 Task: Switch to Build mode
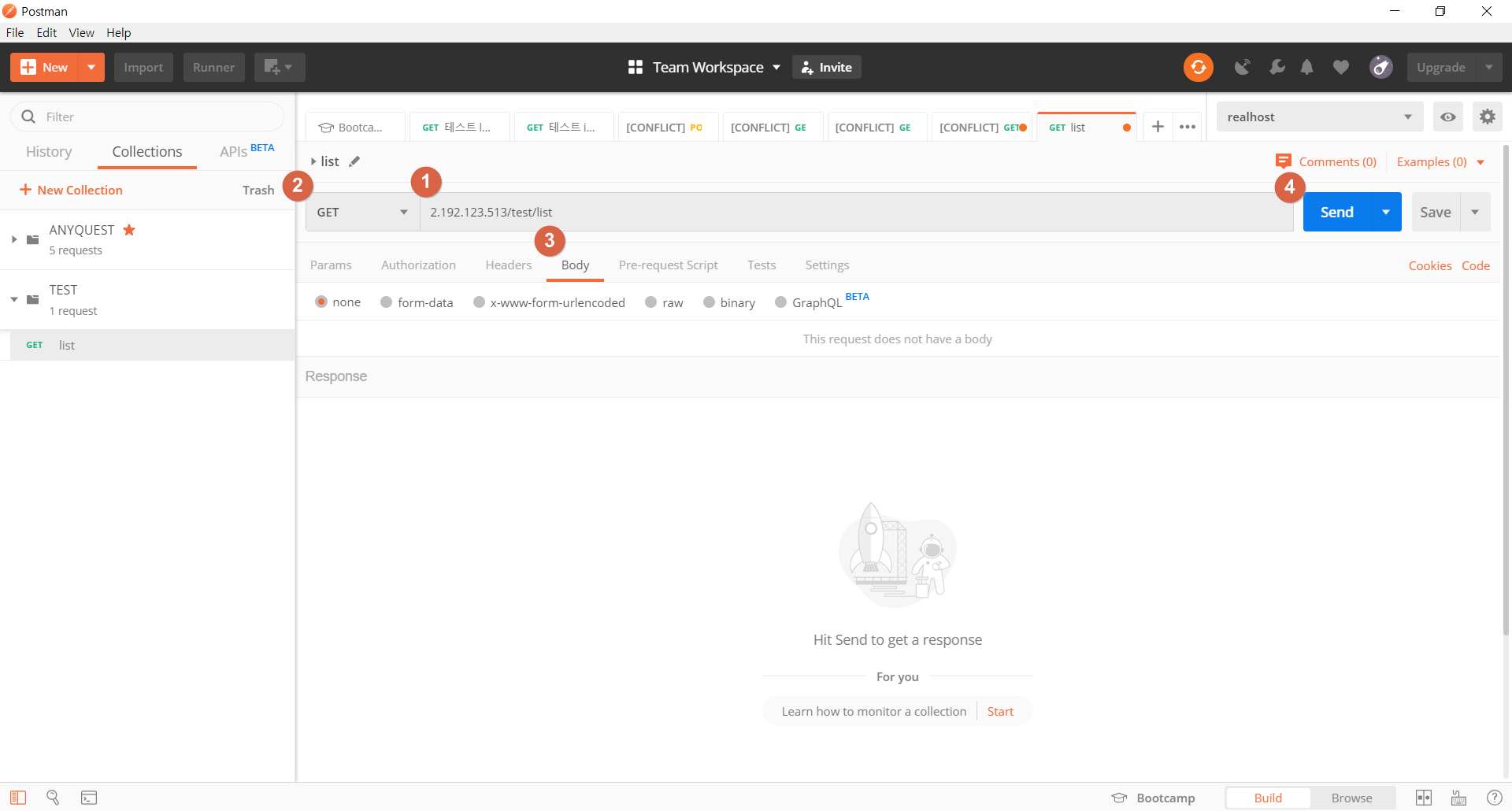[1268, 798]
